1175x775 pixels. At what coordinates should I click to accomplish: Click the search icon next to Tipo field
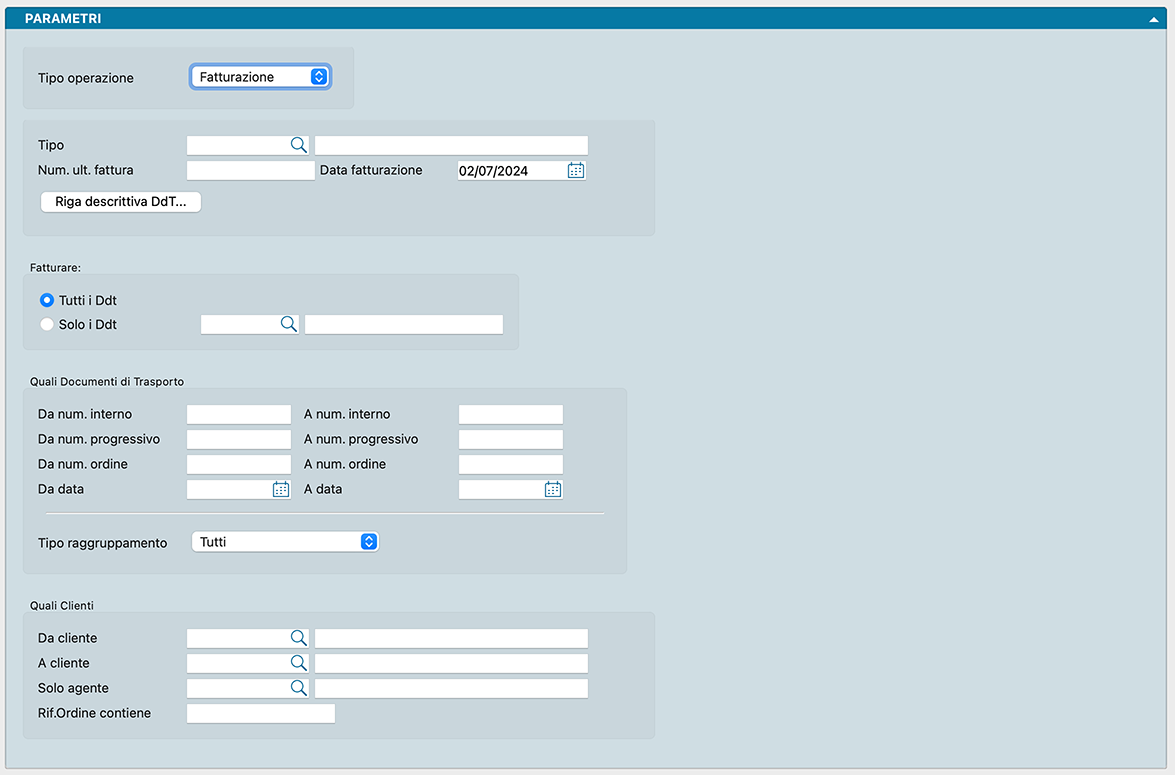tap(298, 145)
